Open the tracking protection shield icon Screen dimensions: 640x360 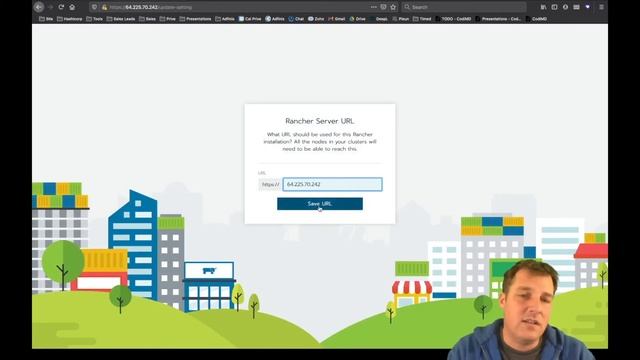tap(94, 7)
